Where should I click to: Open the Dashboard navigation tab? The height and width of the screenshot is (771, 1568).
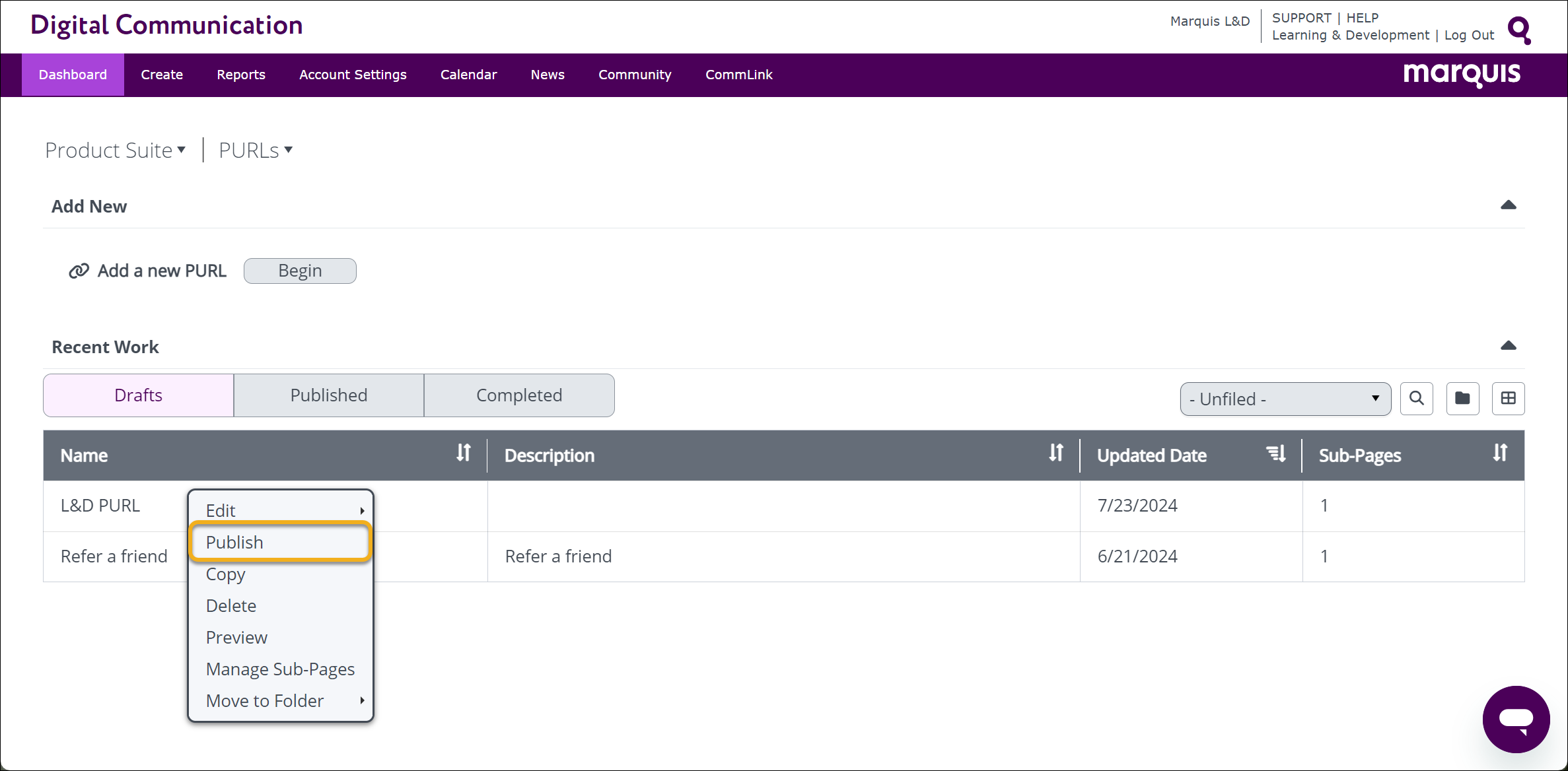coord(73,75)
